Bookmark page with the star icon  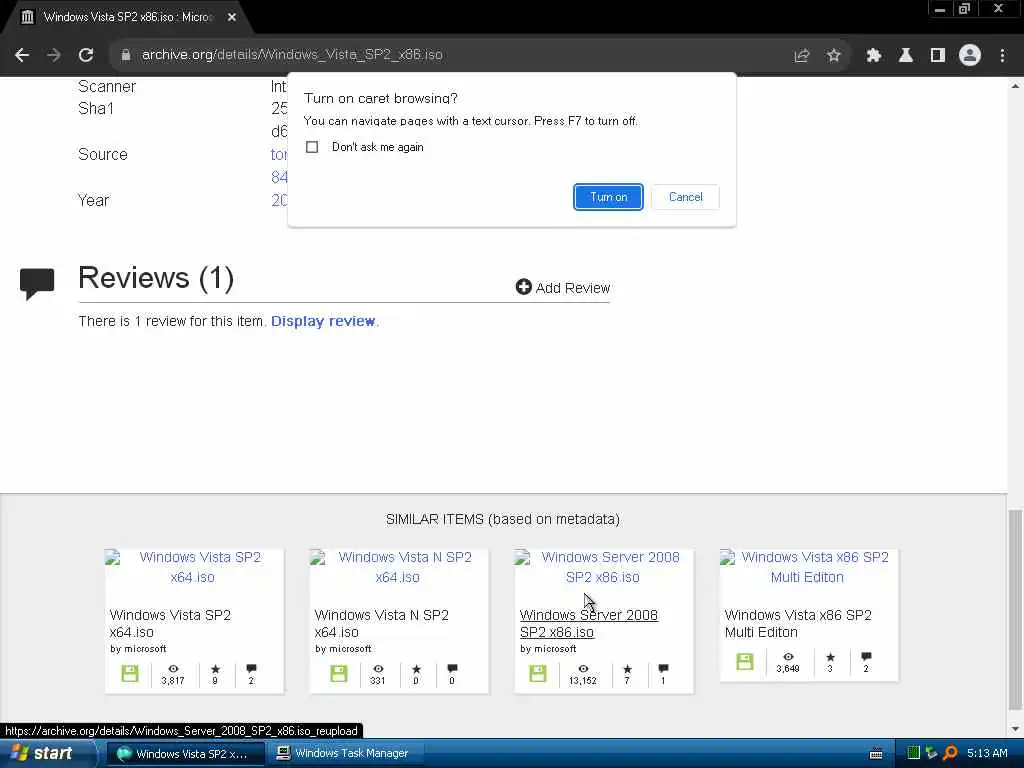click(833, 56)
